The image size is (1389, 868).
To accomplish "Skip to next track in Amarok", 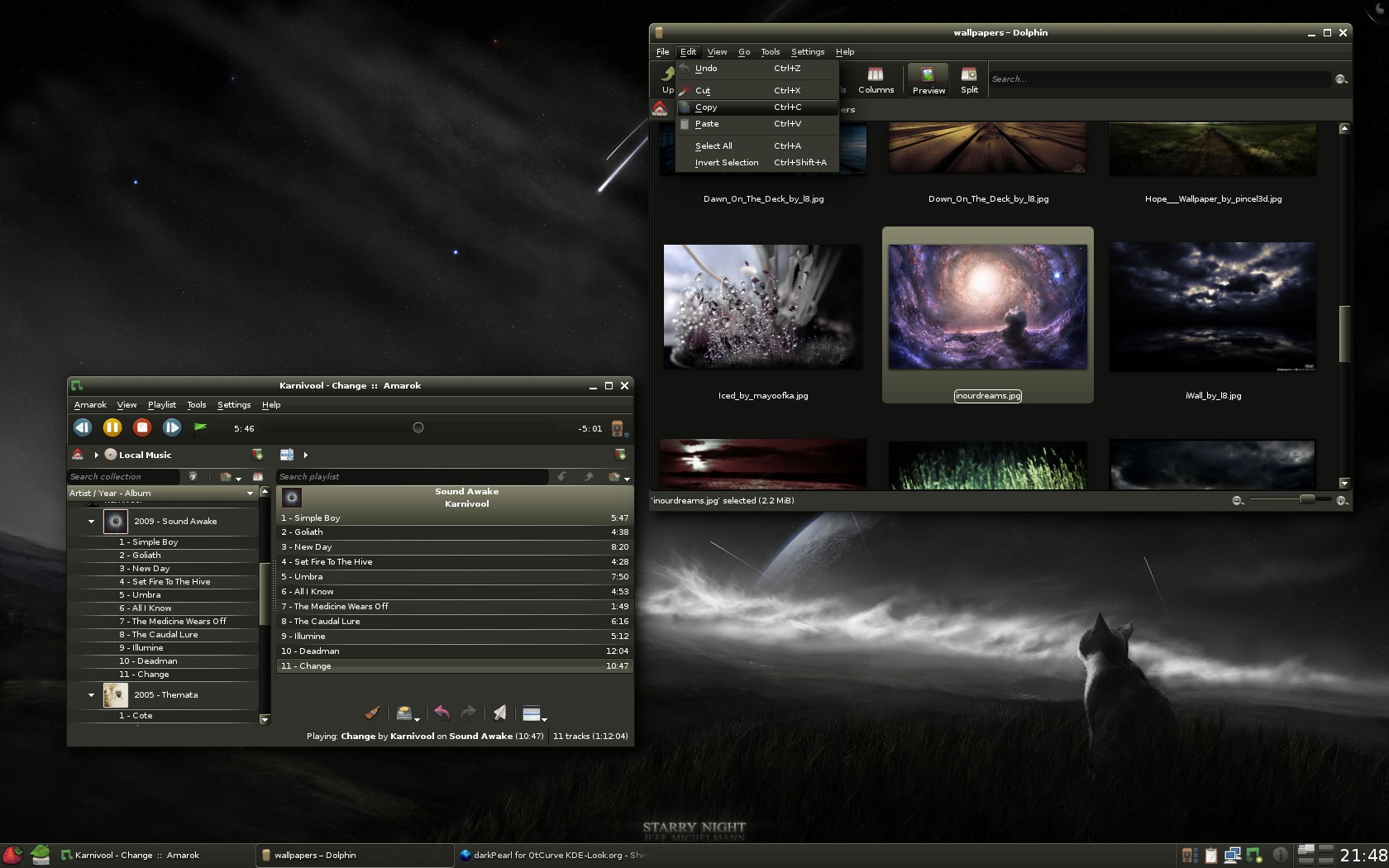I will (172, 427).
